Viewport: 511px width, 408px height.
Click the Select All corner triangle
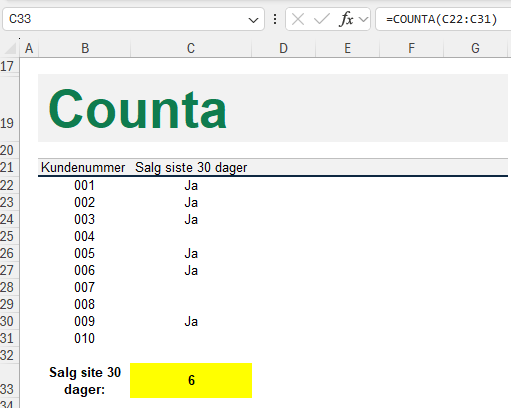point(11,49)
